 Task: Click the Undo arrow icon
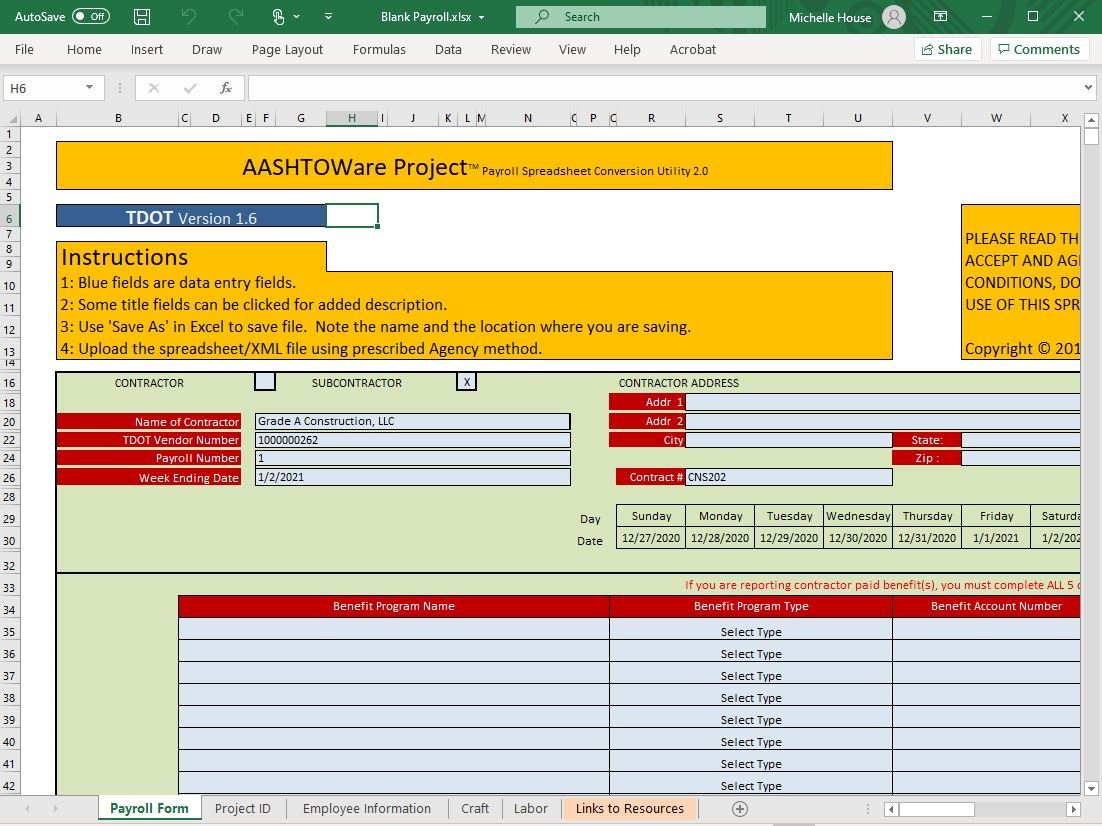point(188,17)
